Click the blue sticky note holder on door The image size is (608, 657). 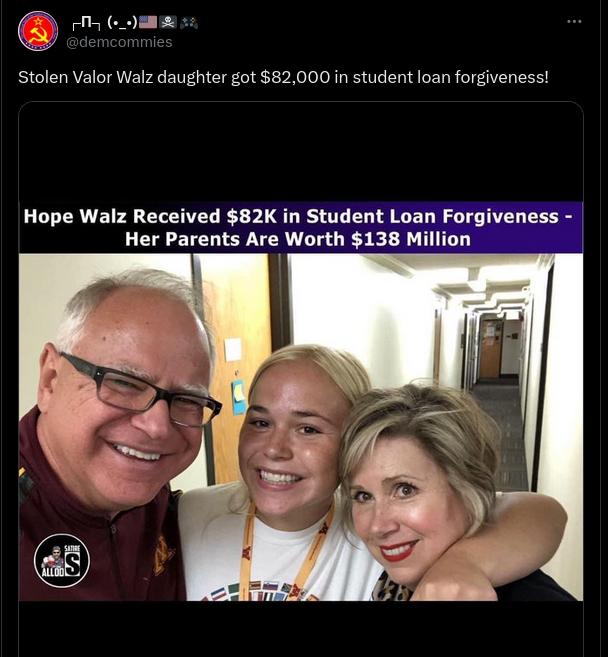[238, 397]
